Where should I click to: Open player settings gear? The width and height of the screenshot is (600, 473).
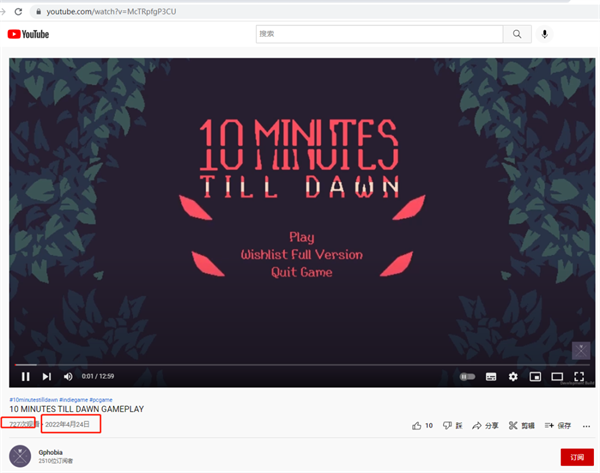click(x=513, y=377)
